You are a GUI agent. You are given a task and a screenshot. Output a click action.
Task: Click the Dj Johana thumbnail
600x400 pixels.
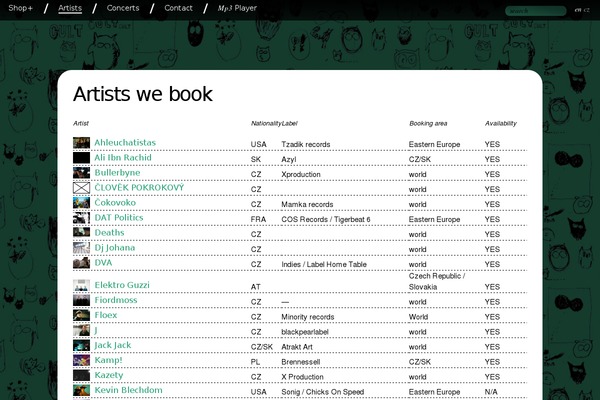pos(82,248)
